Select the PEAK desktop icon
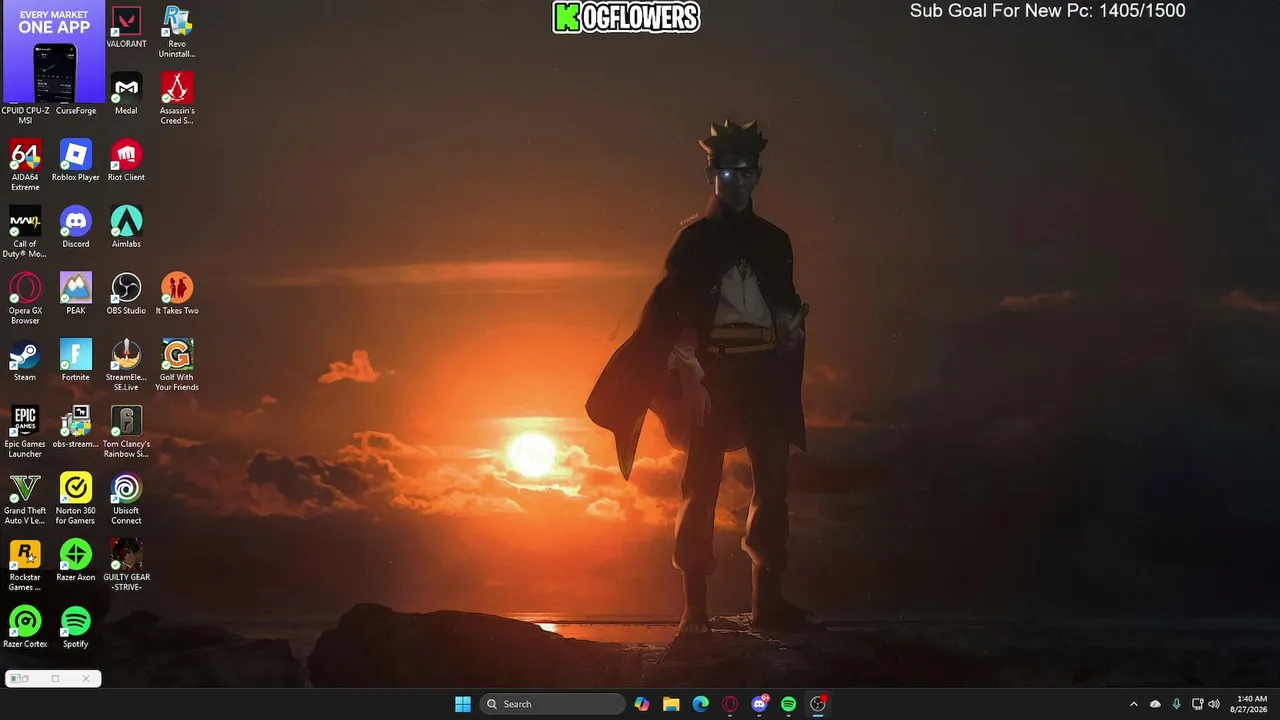Viewport: 1280px width, 720px height. (x=76, y=294)
